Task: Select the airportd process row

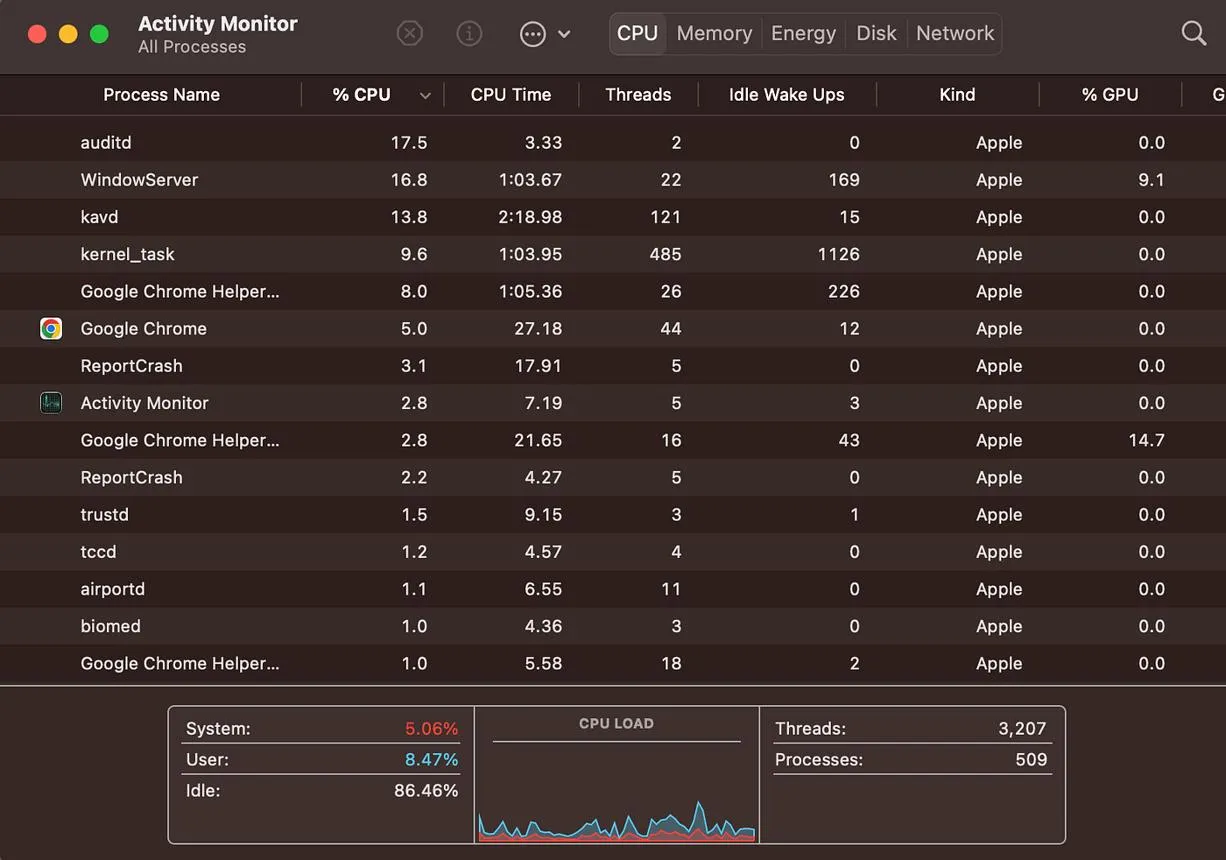Action: click(x=613, y=589)
